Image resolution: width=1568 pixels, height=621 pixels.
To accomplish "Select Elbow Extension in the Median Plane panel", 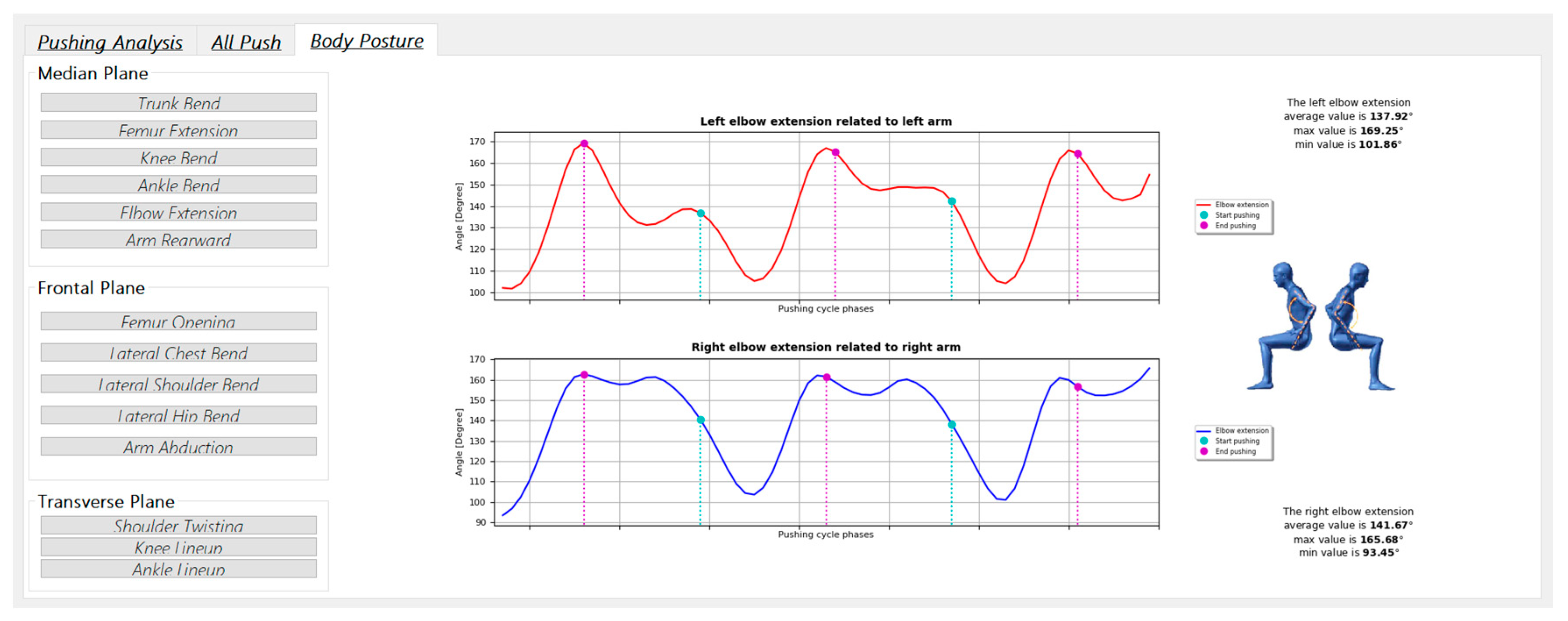I will (x=178, y=212).
